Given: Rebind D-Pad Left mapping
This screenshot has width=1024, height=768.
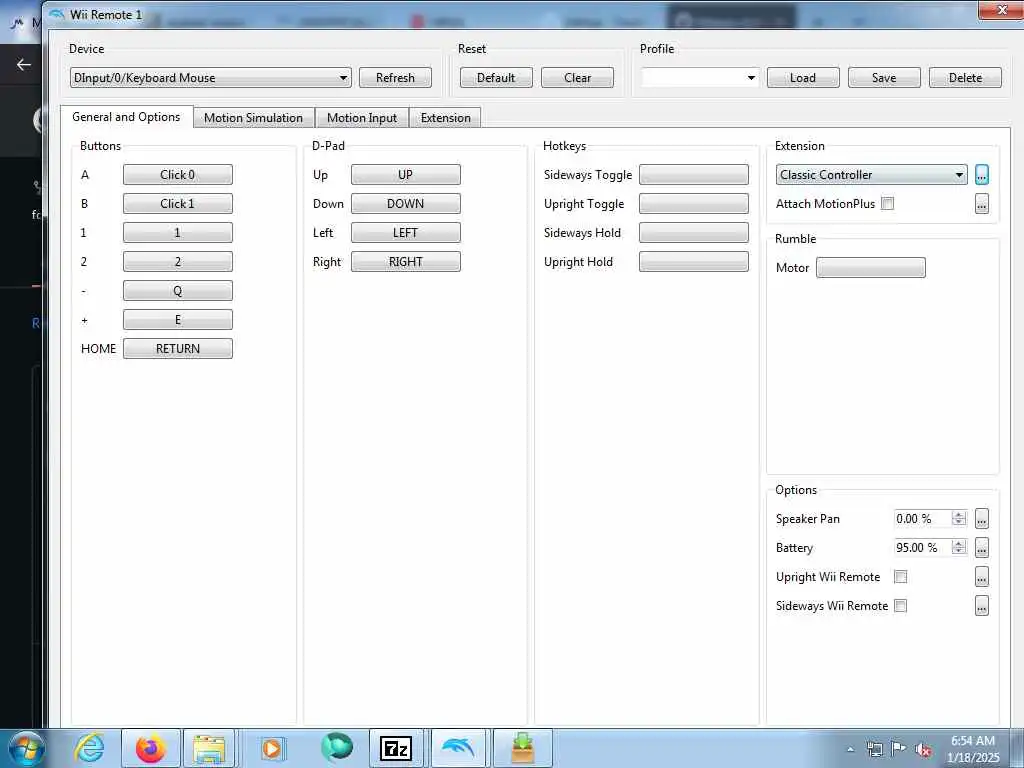Looking at the screenshot, I should click(x=406, y=232).
